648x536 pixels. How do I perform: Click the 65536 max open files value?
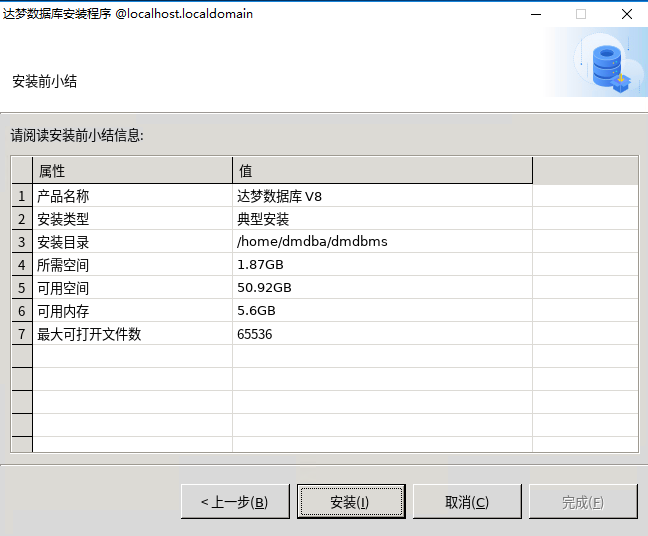[x=255, y=334]
